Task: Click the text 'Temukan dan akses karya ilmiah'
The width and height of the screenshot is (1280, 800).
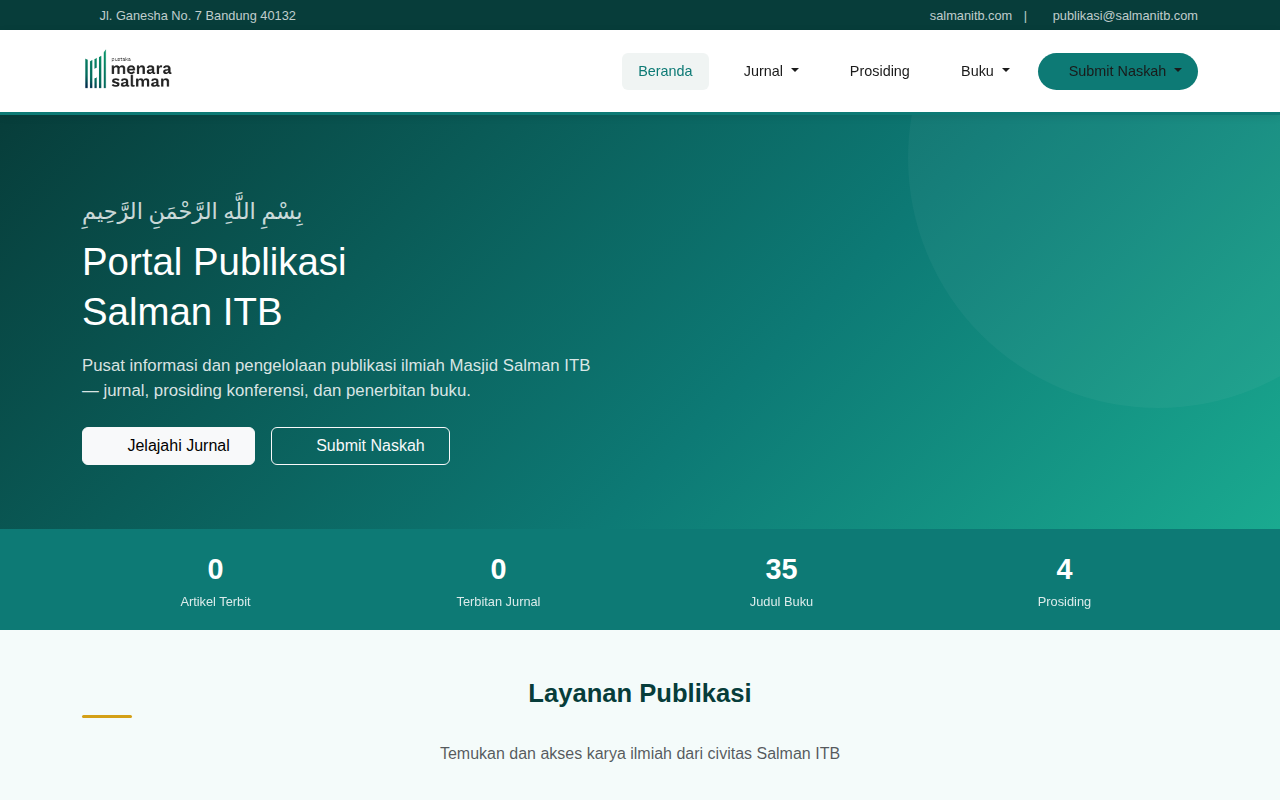Action: [640, 753]
